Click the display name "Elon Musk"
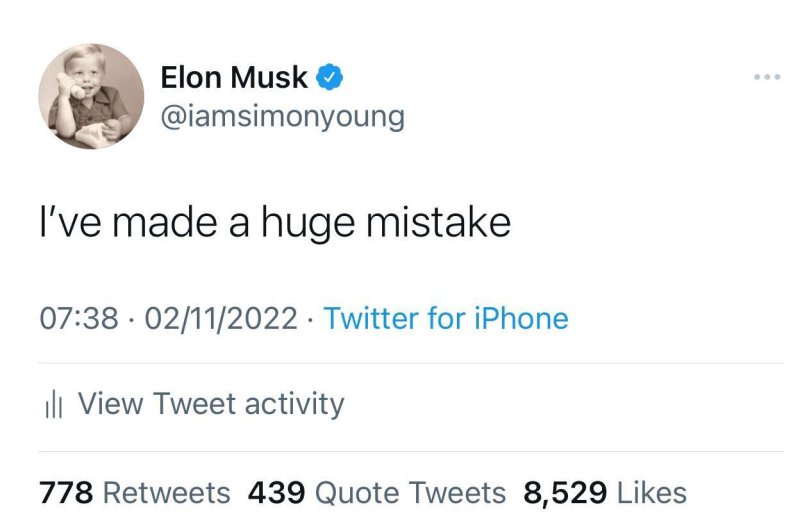 pos(234,76)
